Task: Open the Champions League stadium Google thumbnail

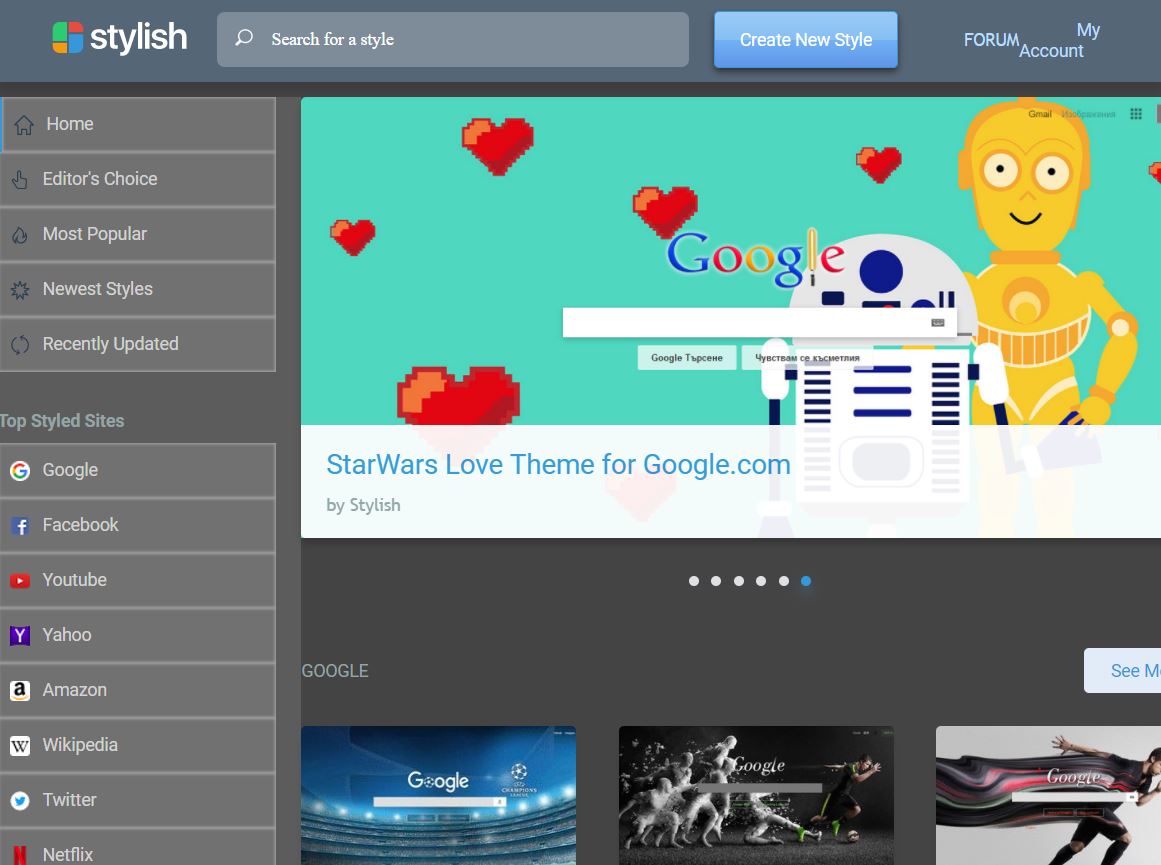Action: 438,795
